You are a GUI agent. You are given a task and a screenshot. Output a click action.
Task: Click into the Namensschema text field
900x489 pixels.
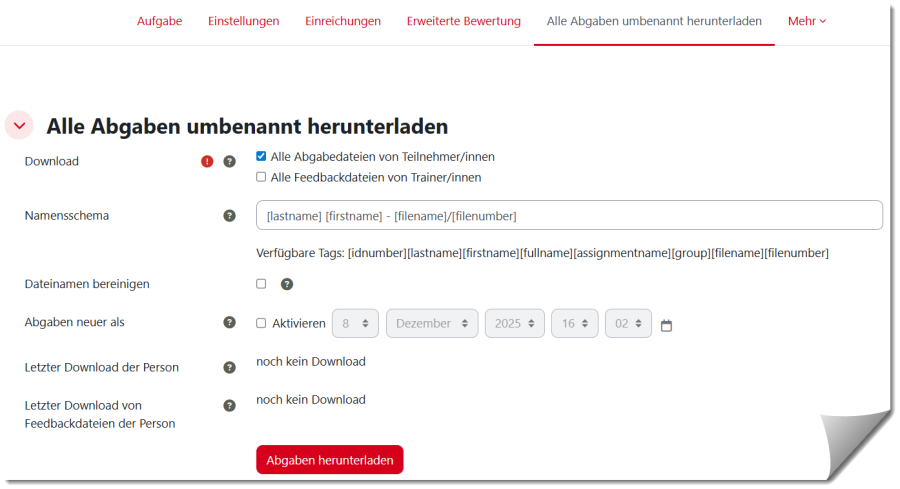tap(568, 215)
